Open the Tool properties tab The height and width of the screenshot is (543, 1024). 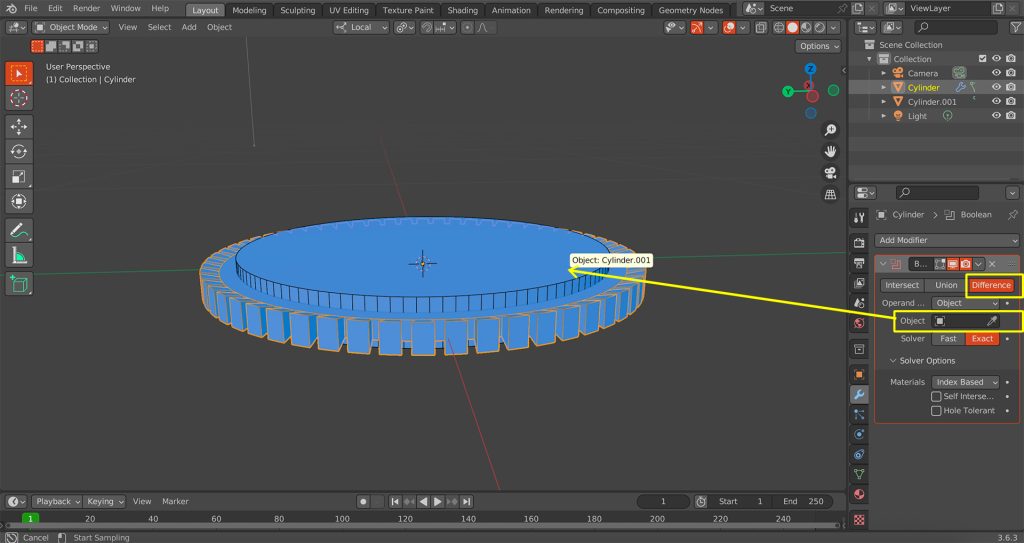(859, 218)
